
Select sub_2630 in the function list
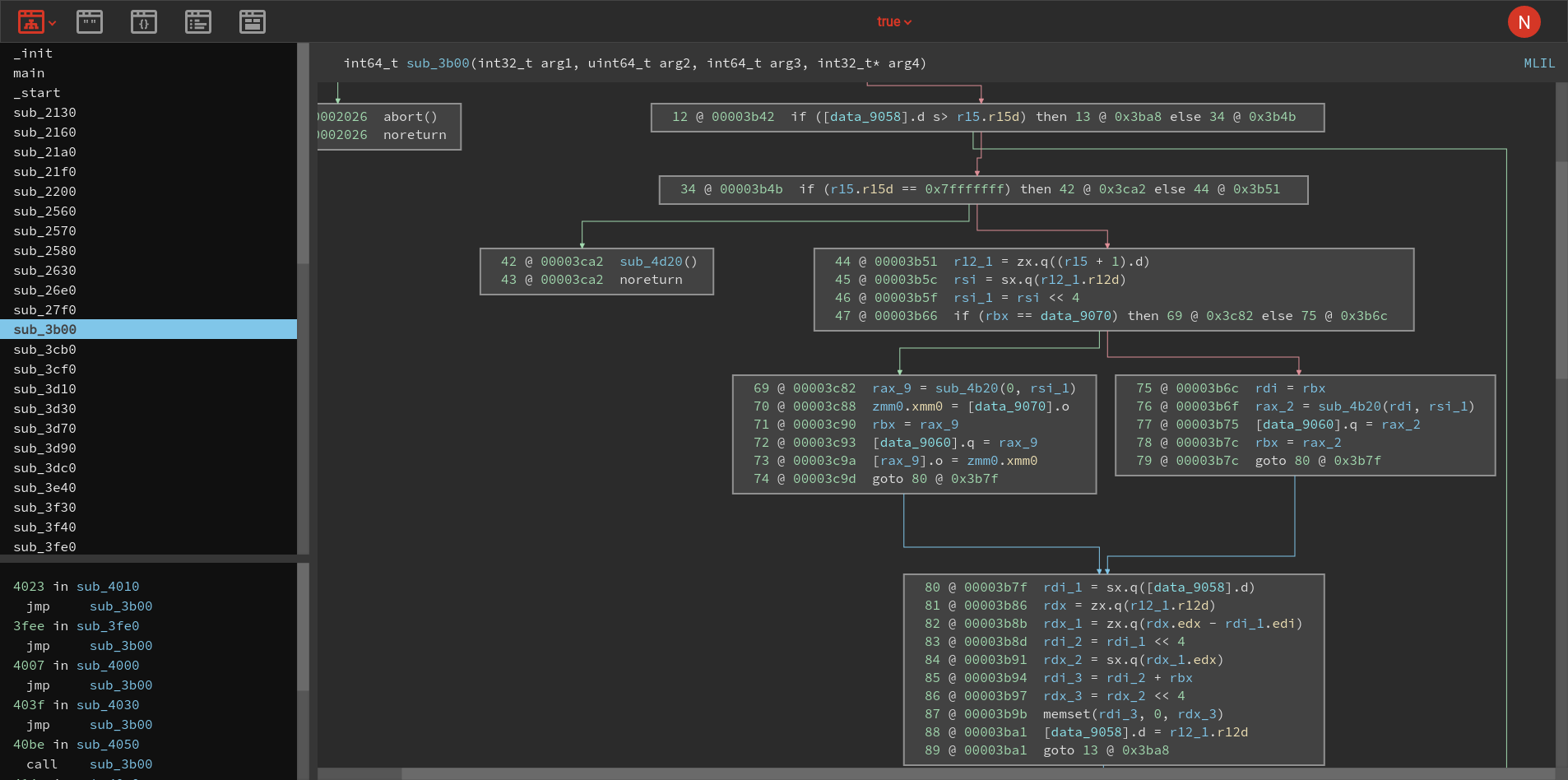pos(148,271)
